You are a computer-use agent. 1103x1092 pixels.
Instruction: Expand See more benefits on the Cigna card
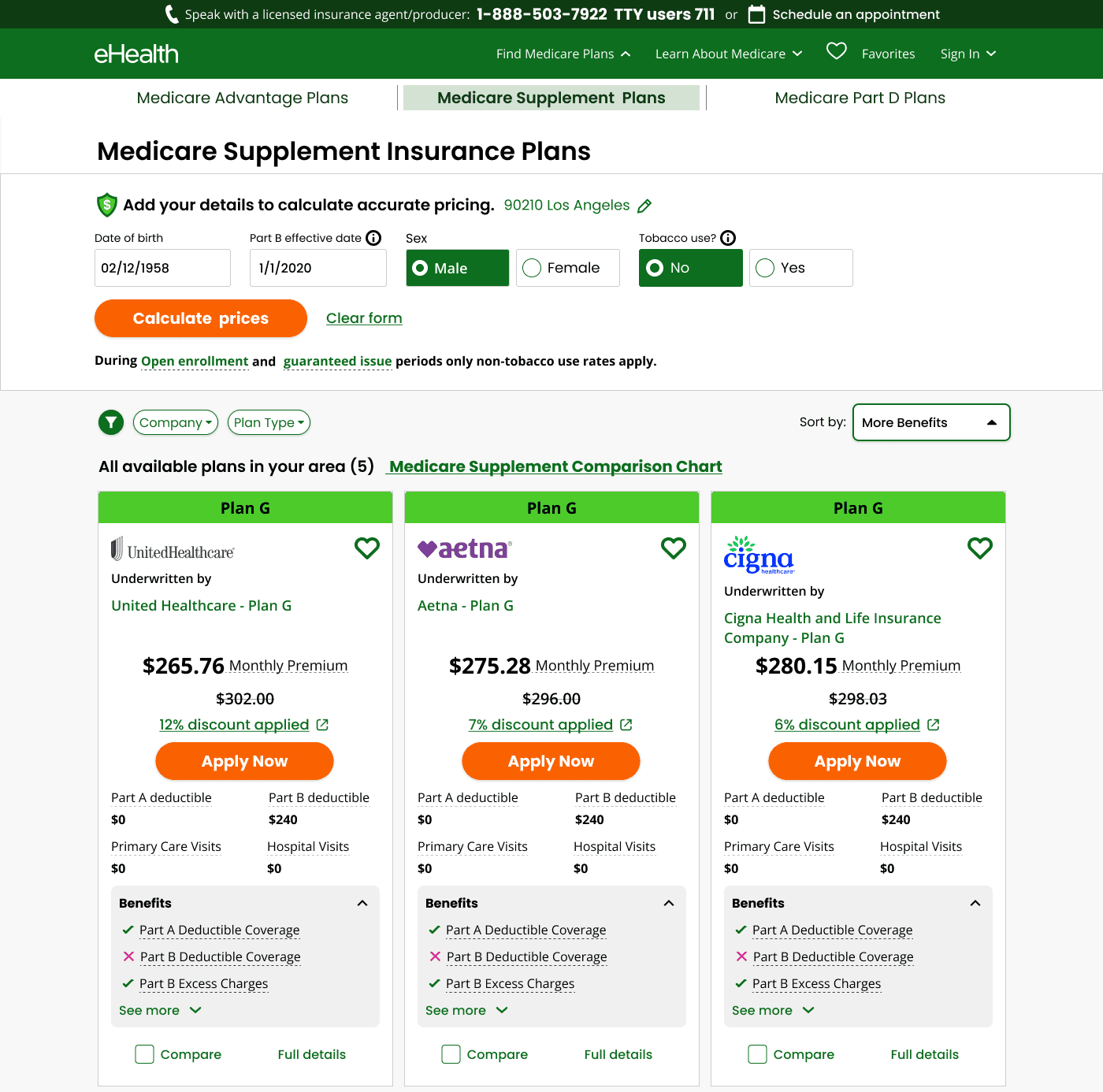pyautogui.click(x=773, y=1010)
